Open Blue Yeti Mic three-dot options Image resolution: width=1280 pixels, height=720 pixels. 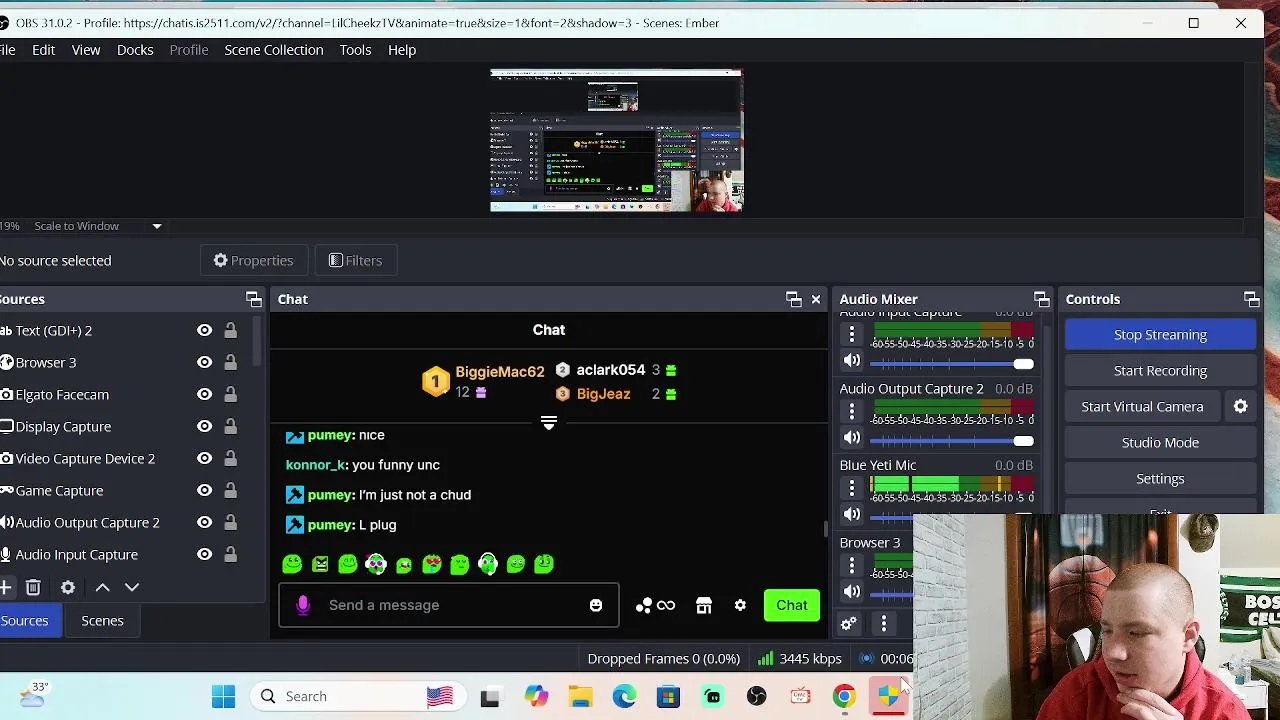tap(852, 488)
